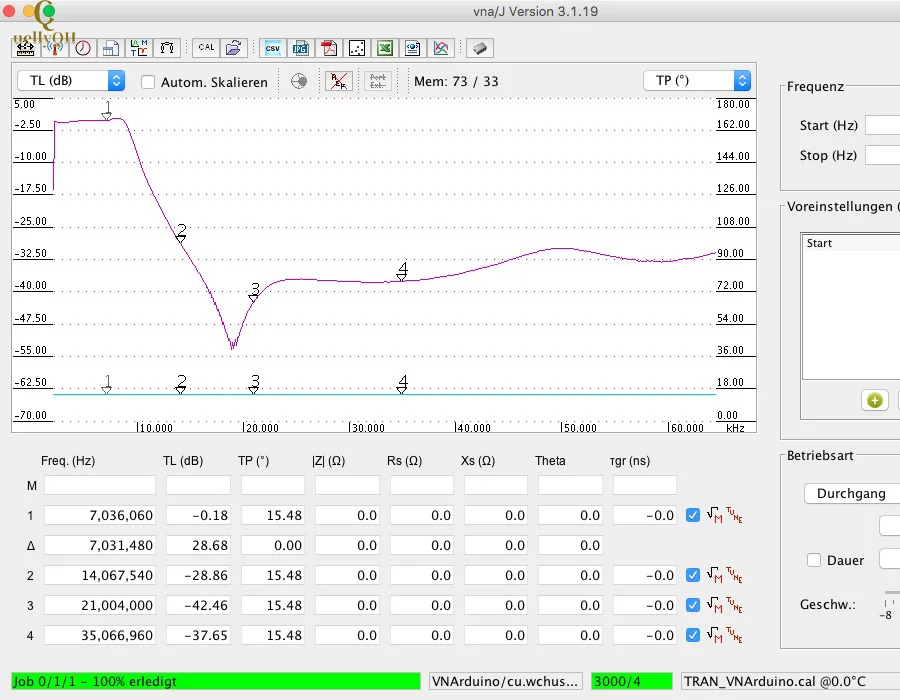Select marker 1 on the cyan phase line
Image resolution: width=900 pixels, height=700 pixels.
pyautogui.click(x=107, y=384)
